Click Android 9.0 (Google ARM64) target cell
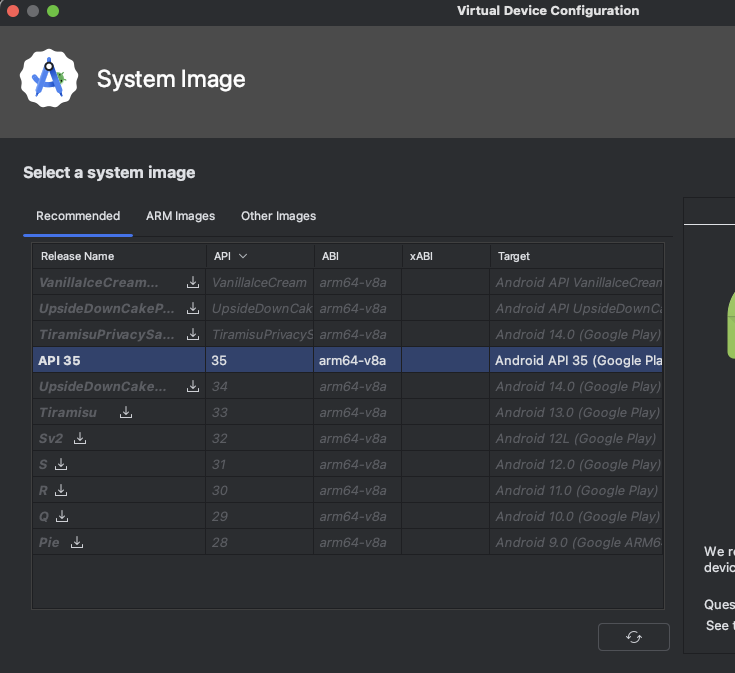The height and width of the screenshot is (673, 735). (577, 543)
